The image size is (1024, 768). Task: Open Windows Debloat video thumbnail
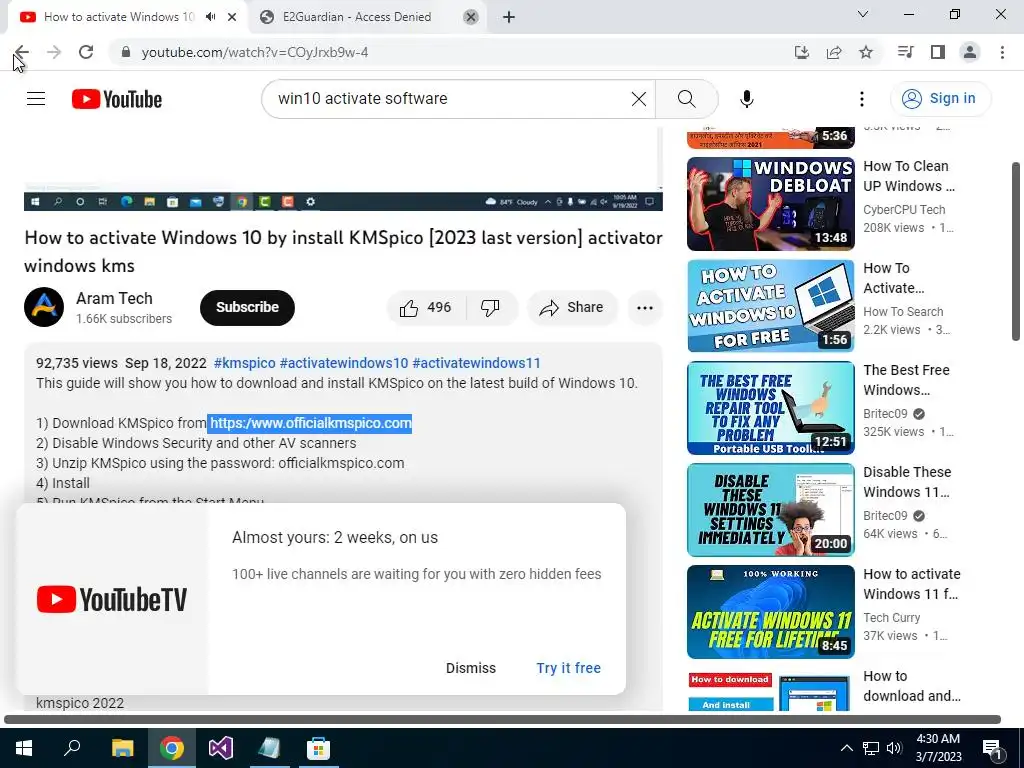point(771,203)
